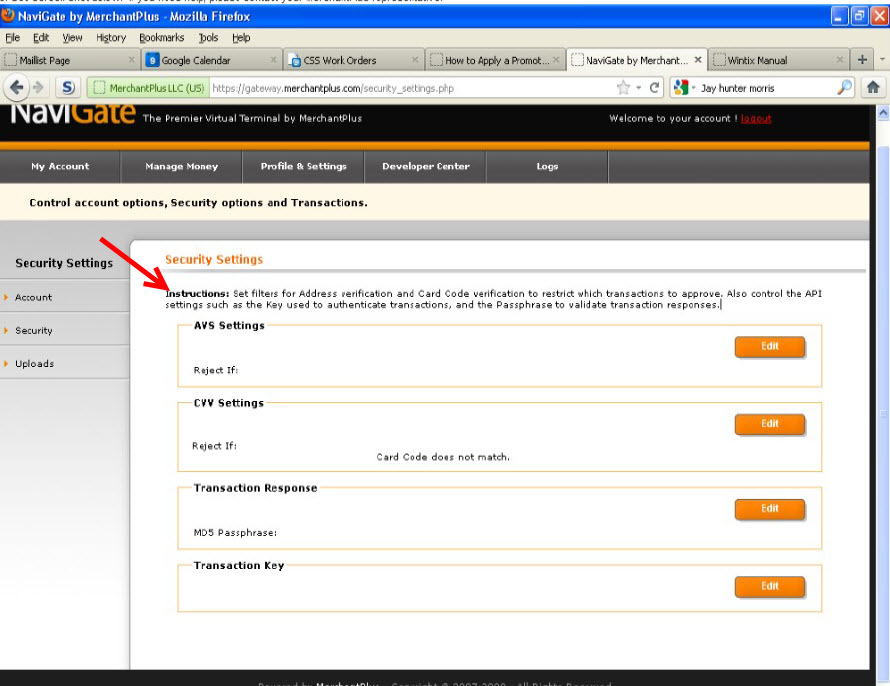
Task: Click the URL address field
Action: pyautogui.click(x=413, y=88)
